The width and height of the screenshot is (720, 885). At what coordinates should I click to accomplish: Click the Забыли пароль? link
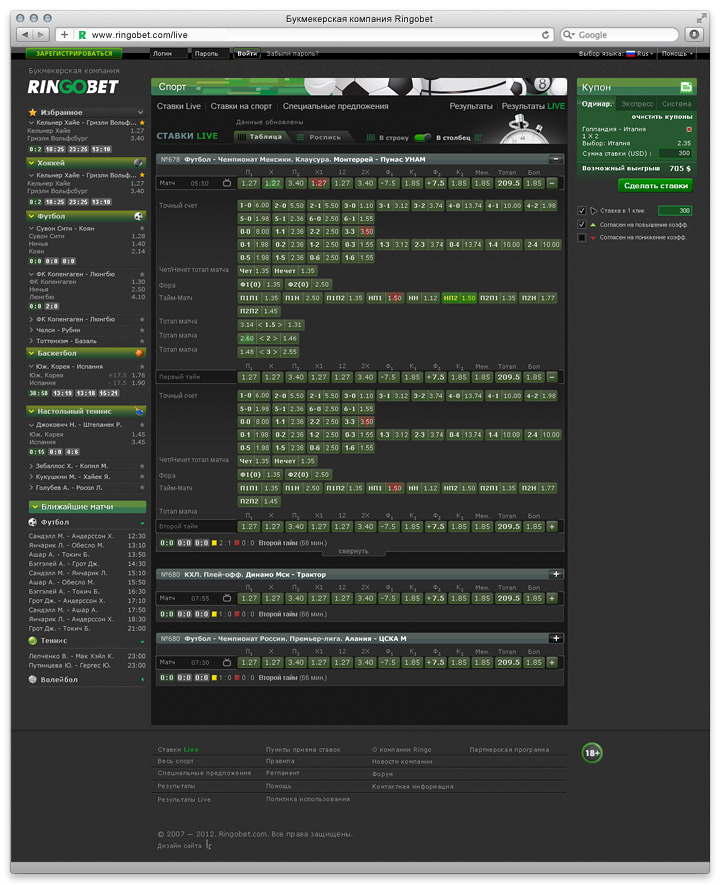pos(292,54)
